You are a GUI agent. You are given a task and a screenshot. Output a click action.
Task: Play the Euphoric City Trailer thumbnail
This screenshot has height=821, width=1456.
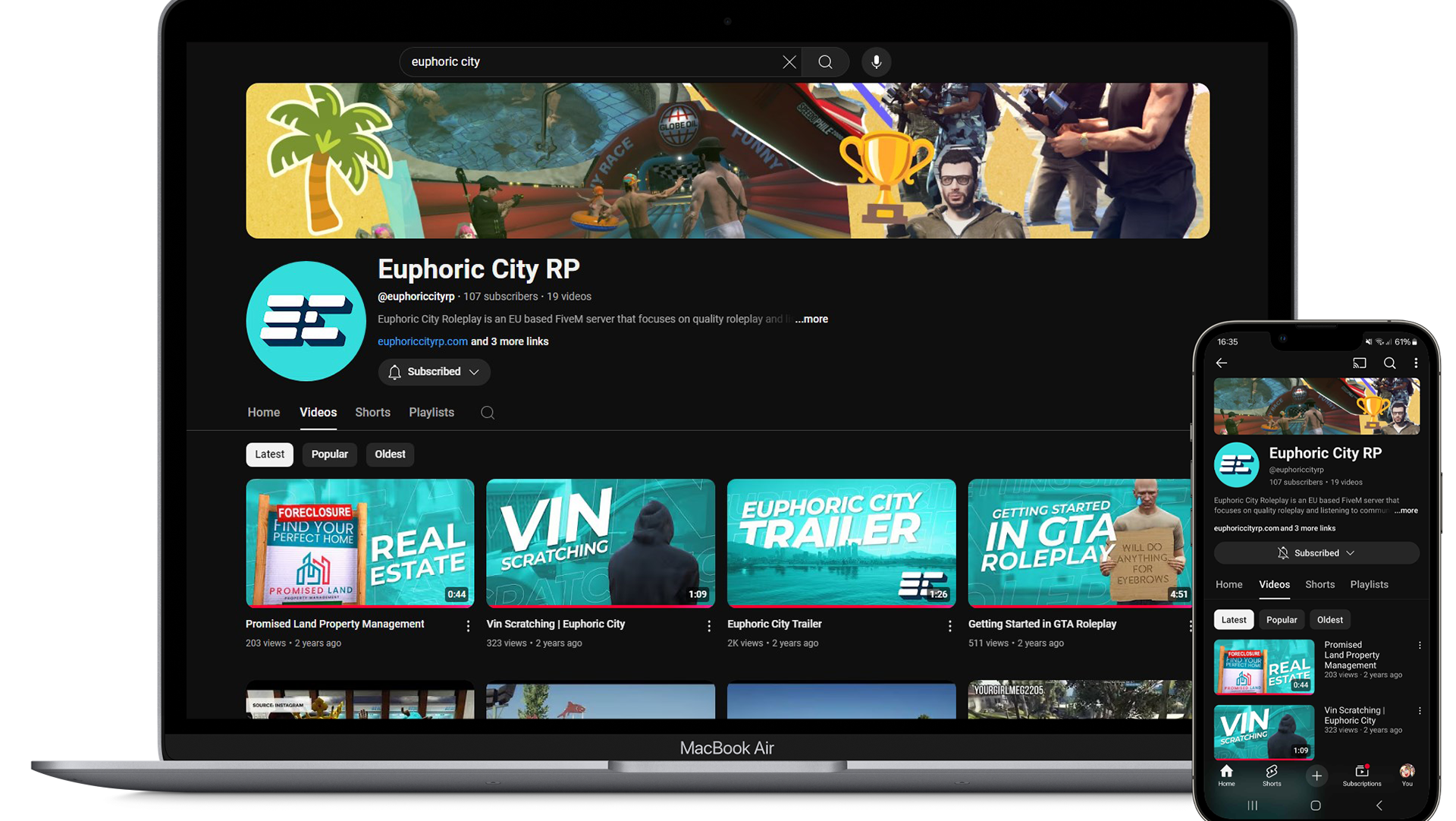(842, 543)
